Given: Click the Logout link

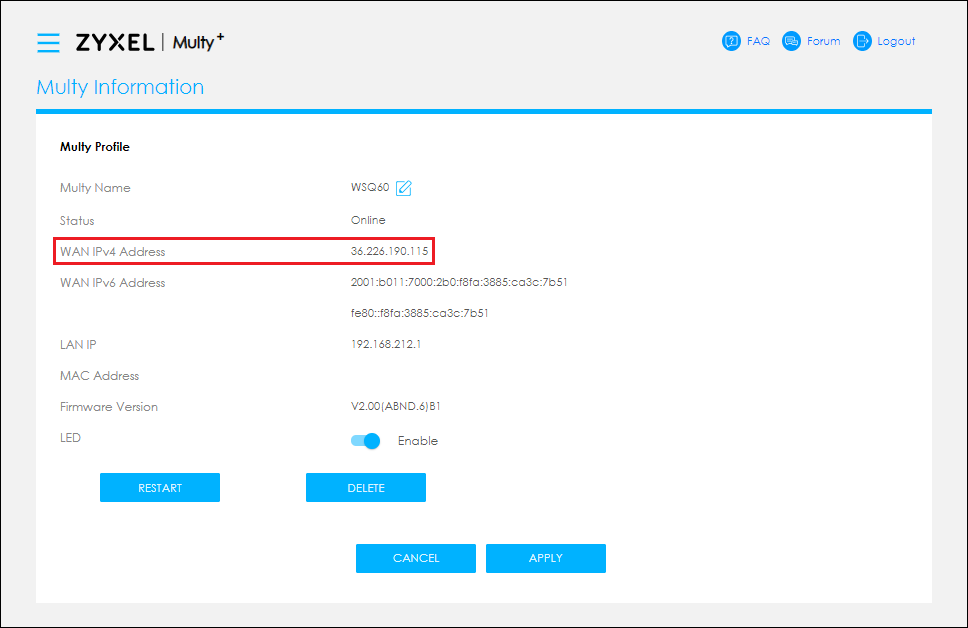Looking at the screenshot, I should 896,41.
